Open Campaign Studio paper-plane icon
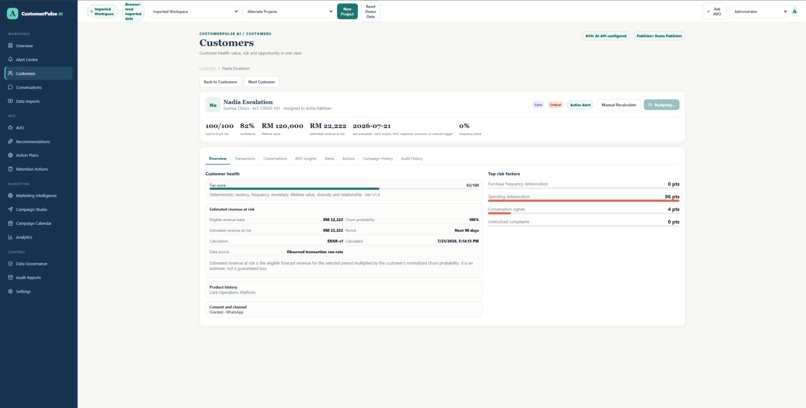 [10, 210]
